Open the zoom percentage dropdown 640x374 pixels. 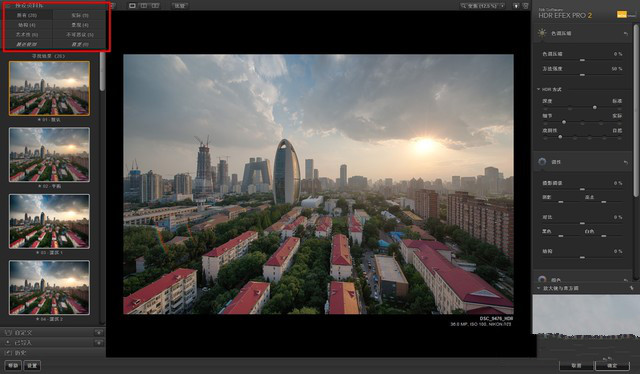502,6
